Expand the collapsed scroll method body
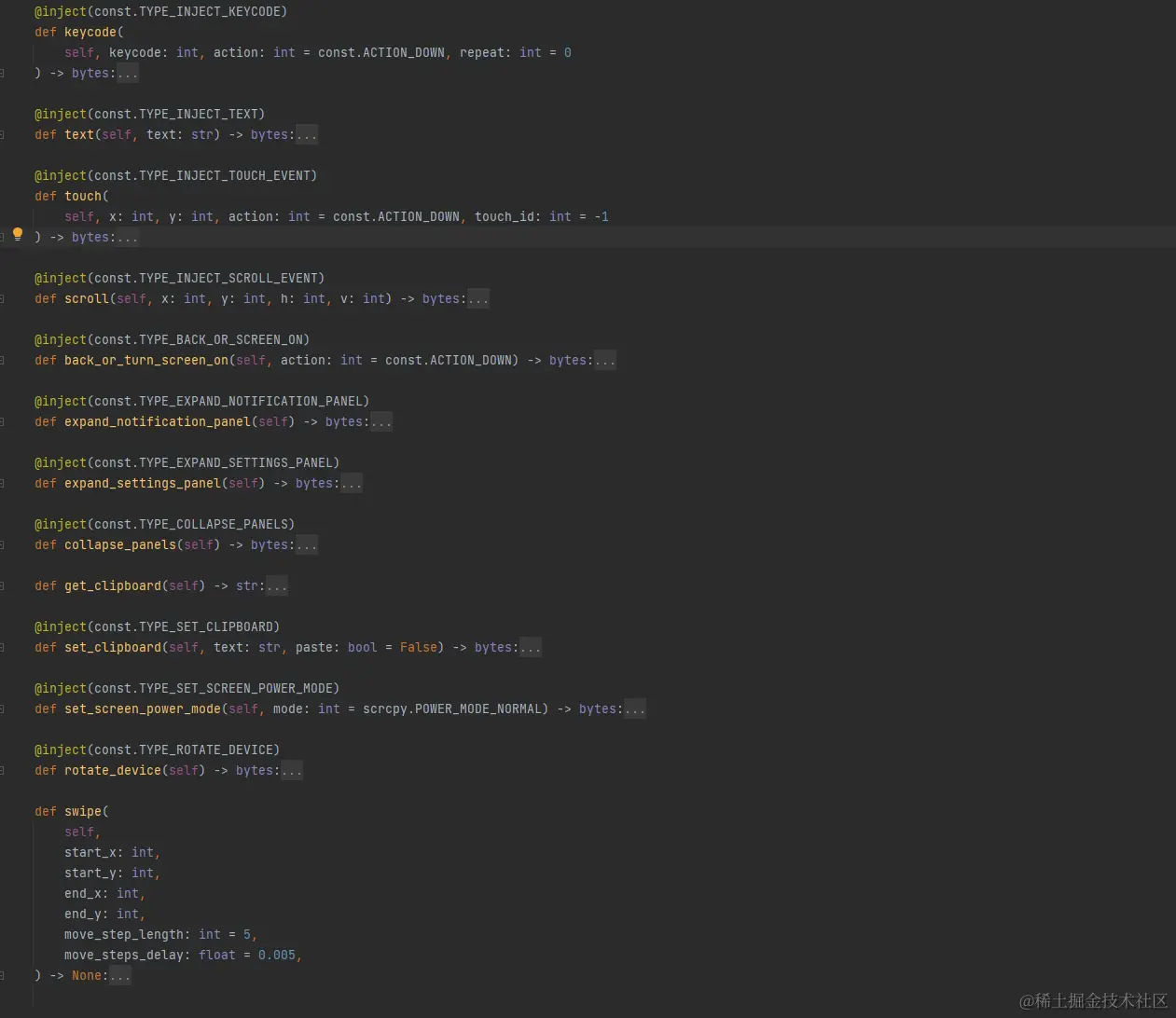The width and height of the screenshot is (1176, 1018). [x=477, y=298]
